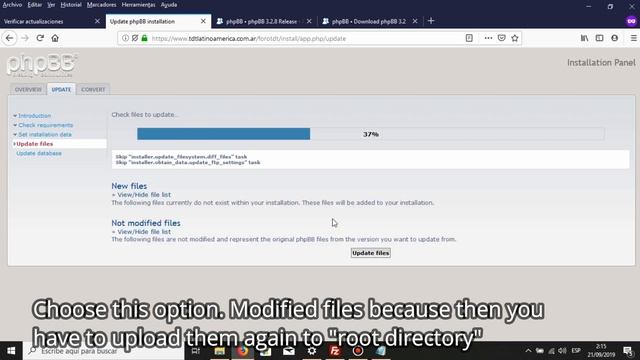Open the Historial menu
Image resolution: width=640 pixels, height=360 pixels.
tap(71, 5)
